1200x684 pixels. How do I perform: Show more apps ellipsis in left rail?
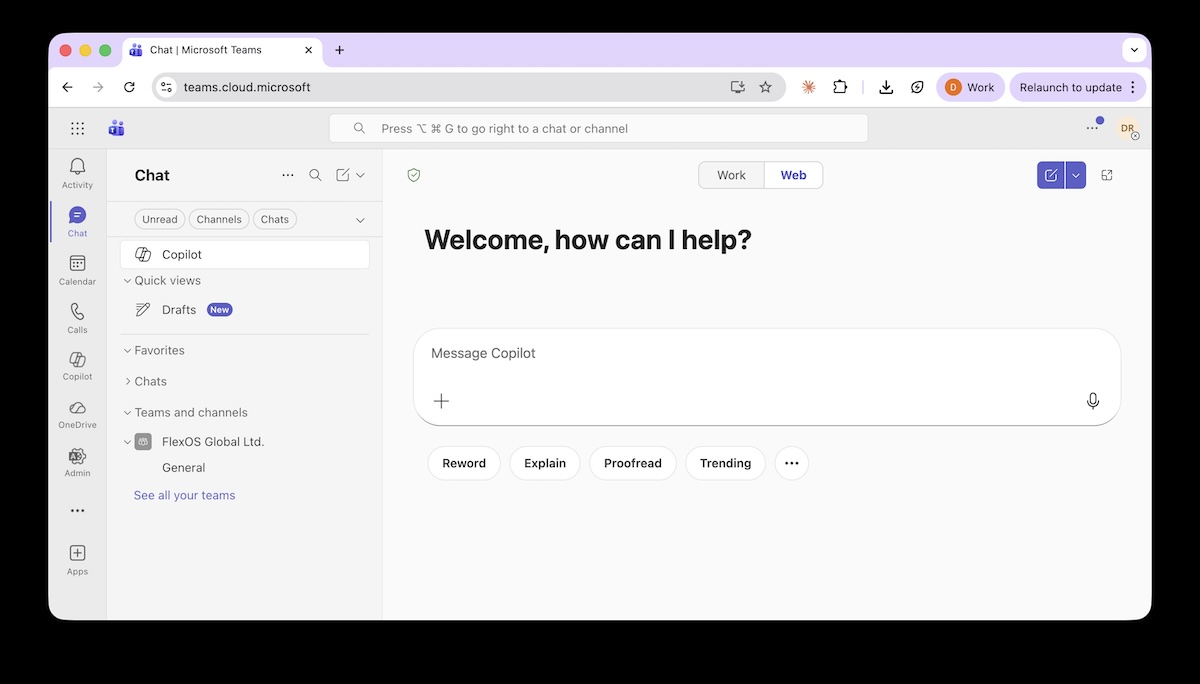tap(77, 510)
